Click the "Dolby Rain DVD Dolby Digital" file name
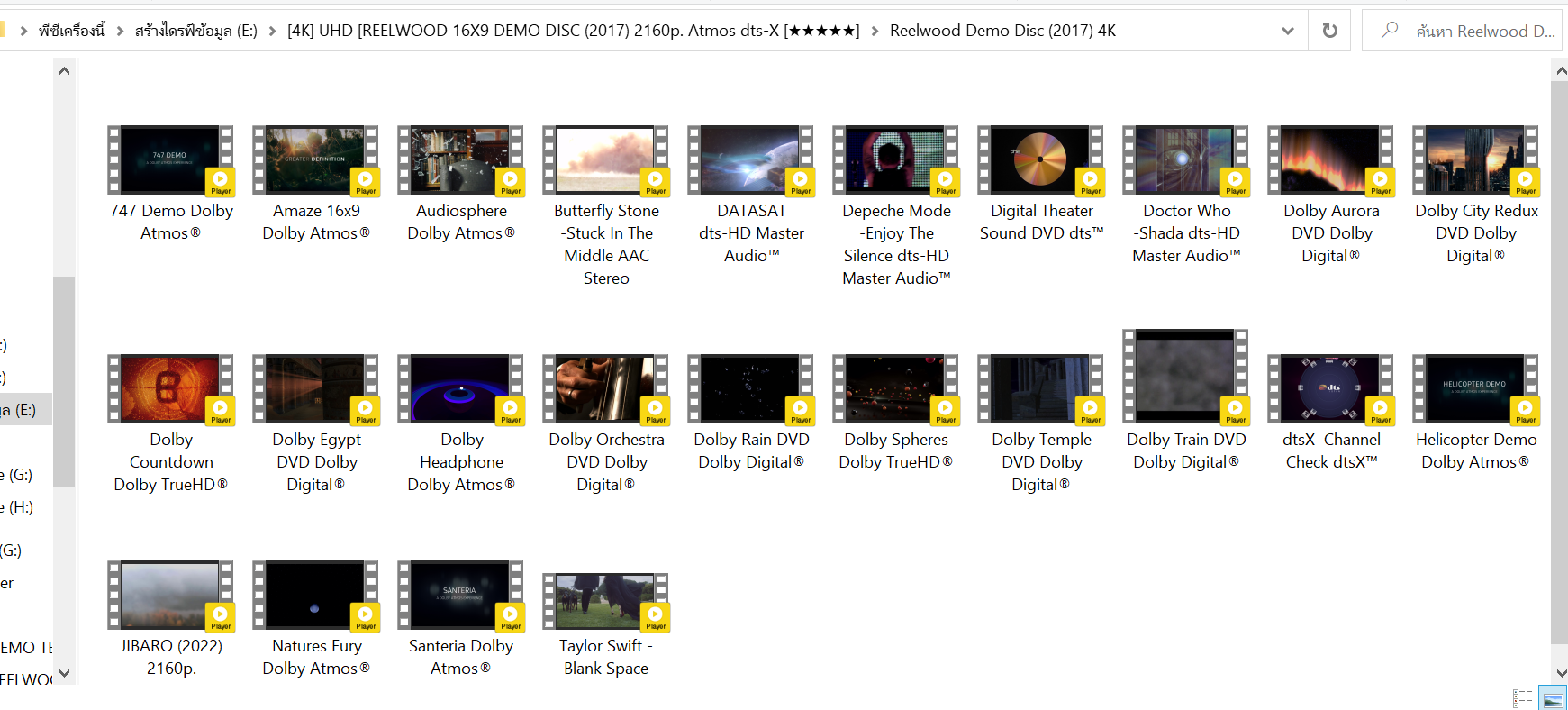This screenshot has height=710, width=1568. [751, 451]
